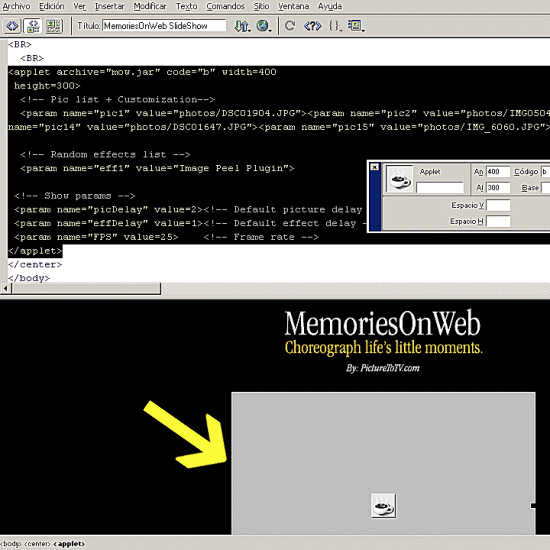The image size is (550, 550).
Task: Close the Applet properties panel
Action: [x=374, y=167]
